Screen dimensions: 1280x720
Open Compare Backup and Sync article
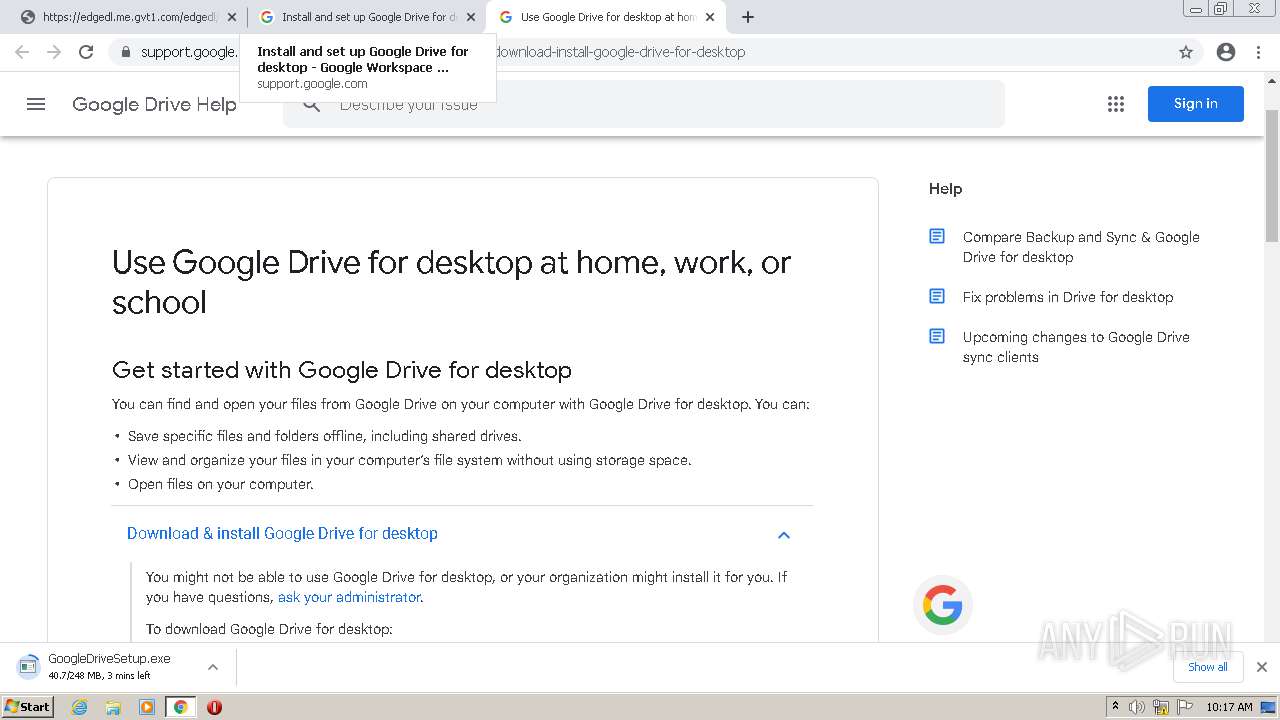[x=1081, y=247]
